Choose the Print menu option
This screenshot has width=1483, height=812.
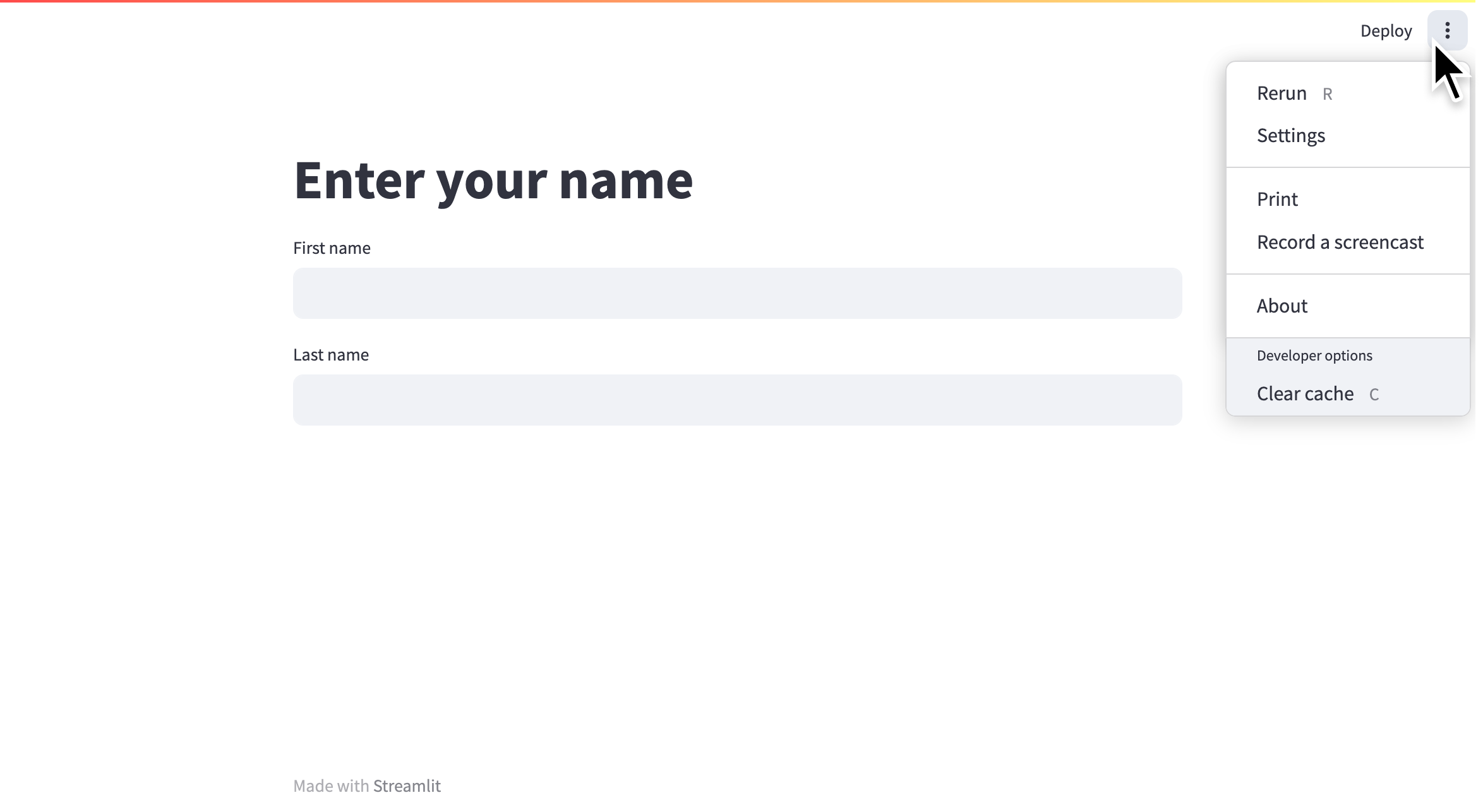point(1277,200)
